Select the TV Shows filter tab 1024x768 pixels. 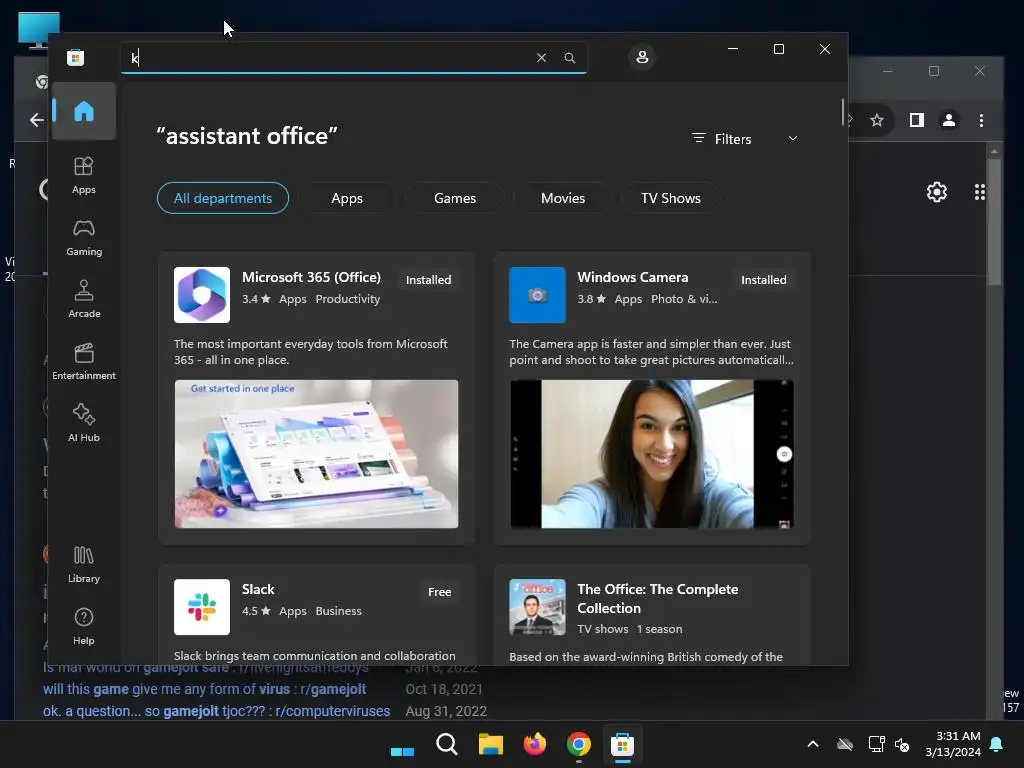tap(671, 198)
